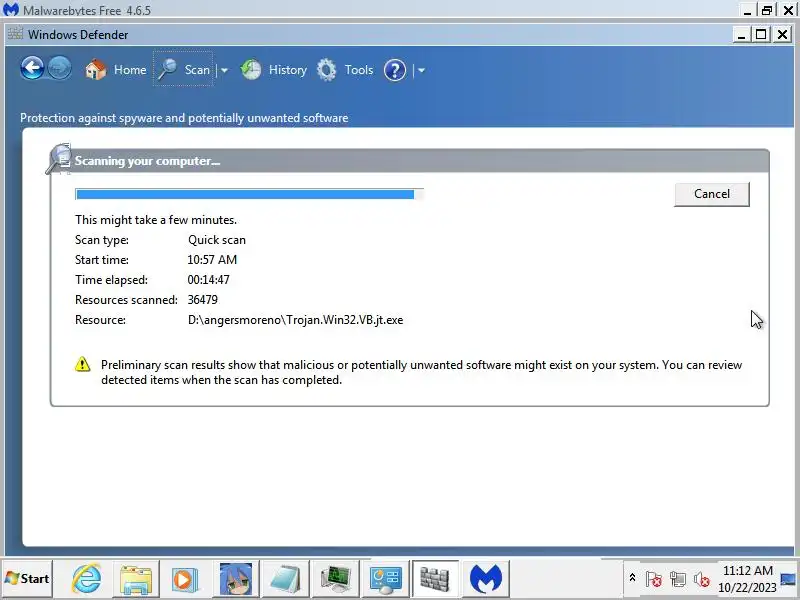800x600 pixels.
Task: Open the Windows Start menu
Action: tap(27, 579)
